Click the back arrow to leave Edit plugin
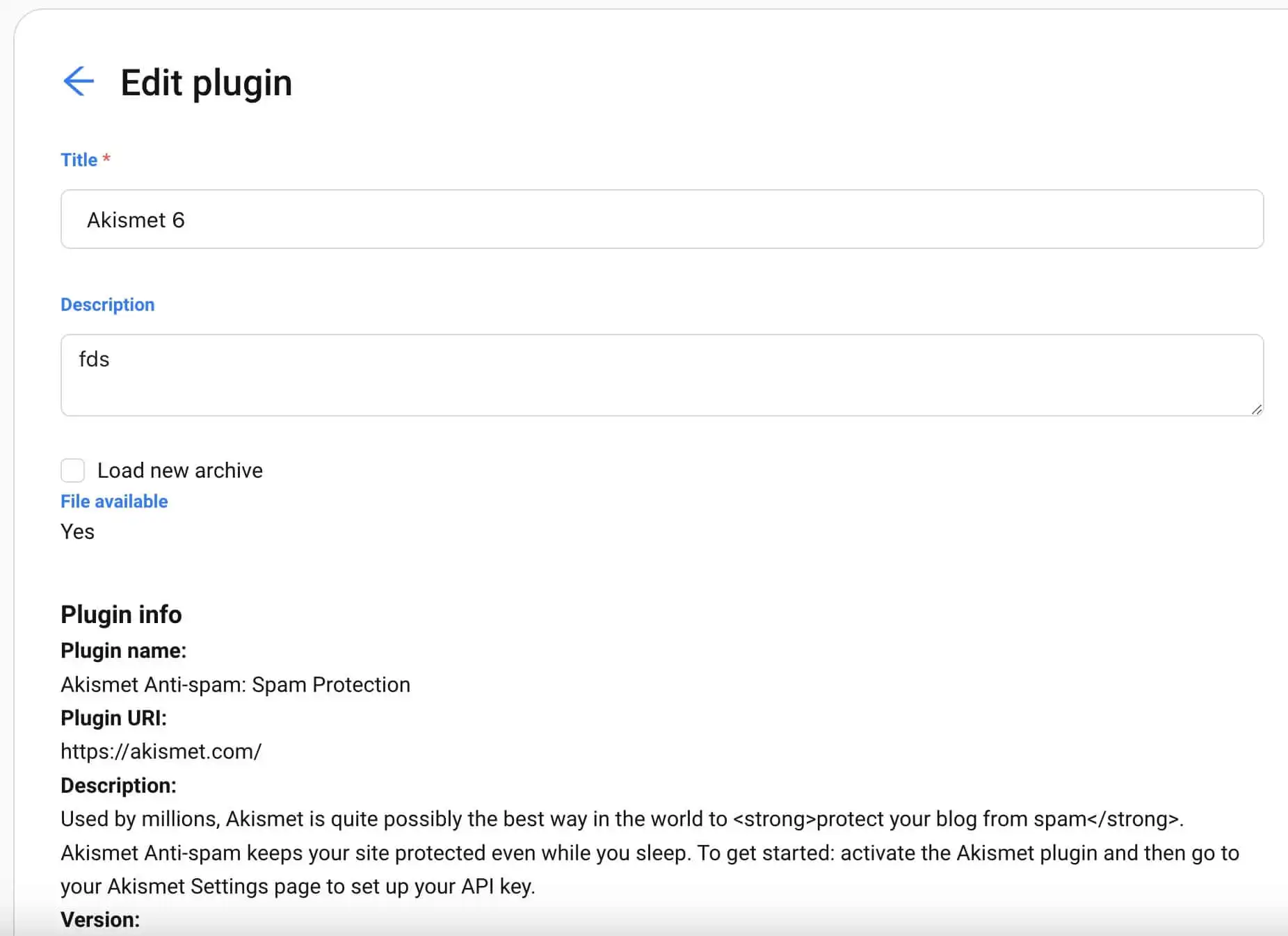Screen dimensions: 1288x936 (79, 81)
